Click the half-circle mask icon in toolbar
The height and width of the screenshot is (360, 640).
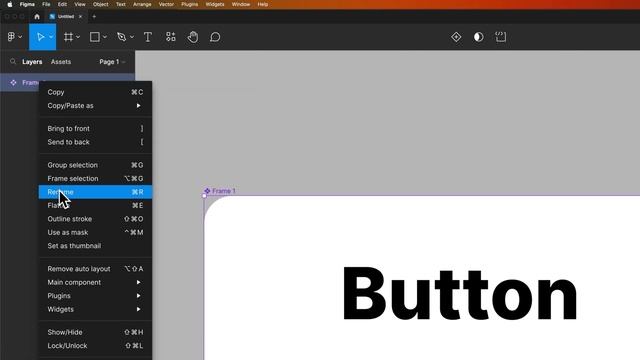pyautogui.click(x=478, y=37)
